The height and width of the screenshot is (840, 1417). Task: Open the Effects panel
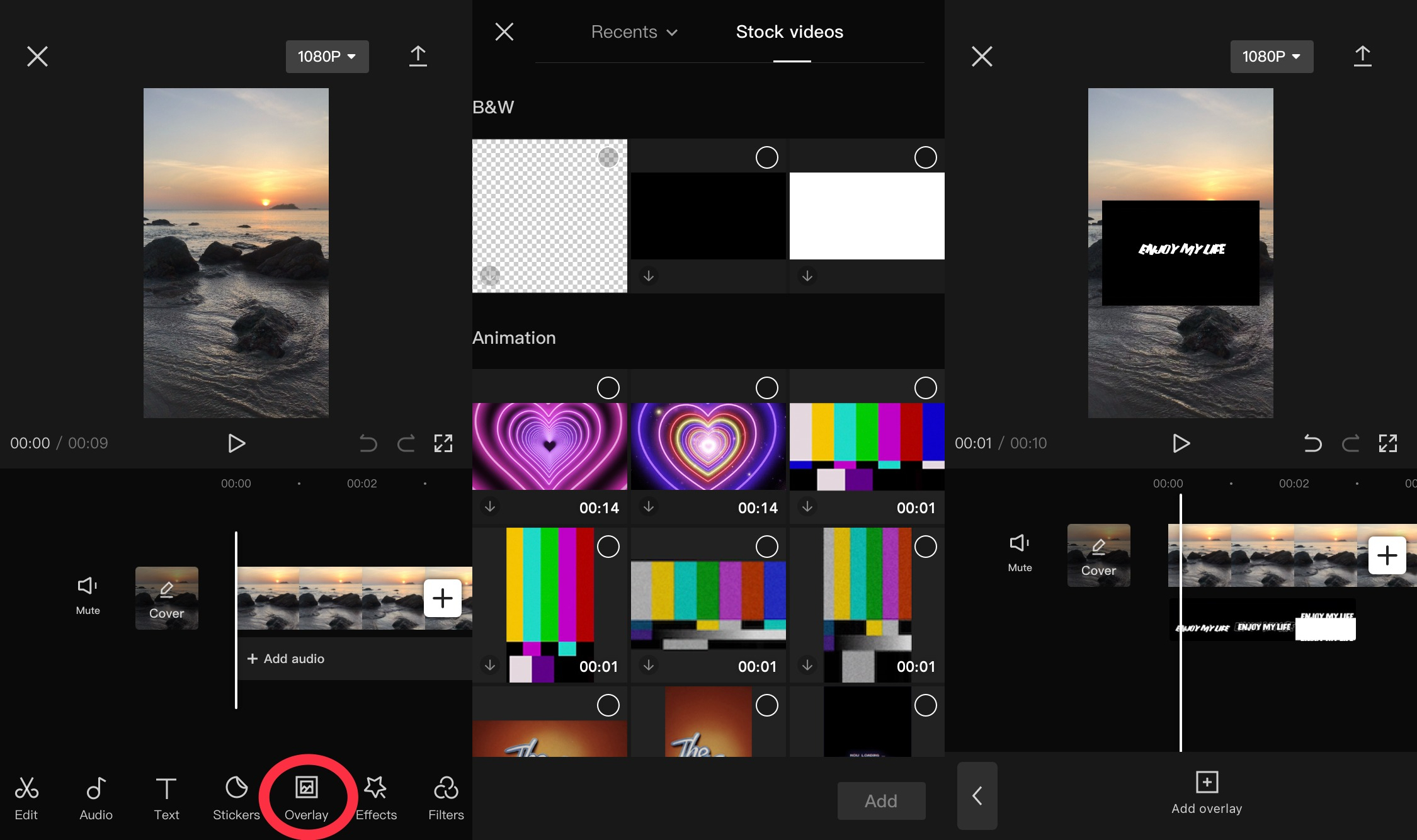(x=376, y=798)
